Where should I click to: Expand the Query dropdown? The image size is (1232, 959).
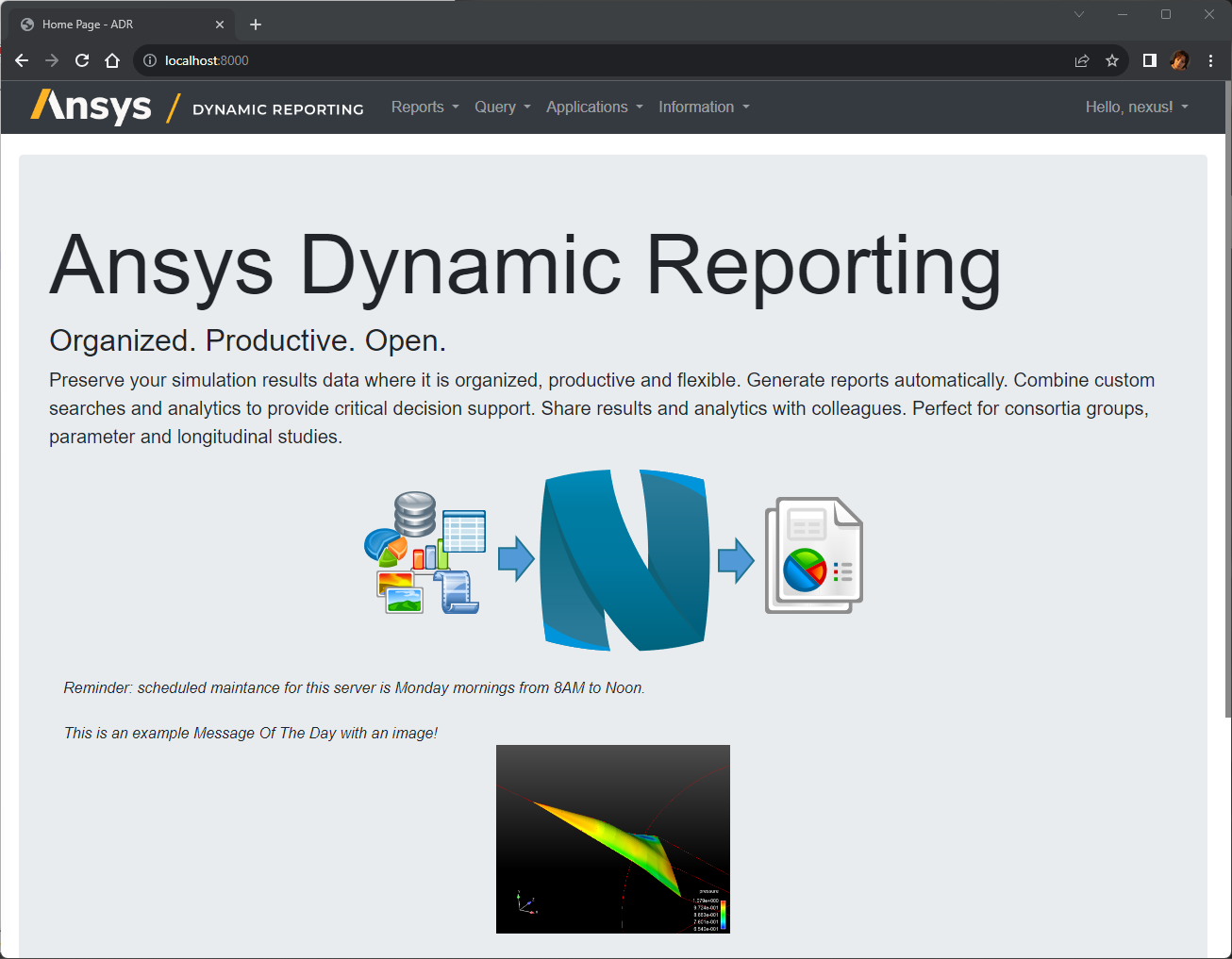pyautogui.click(x=503, y=107)
